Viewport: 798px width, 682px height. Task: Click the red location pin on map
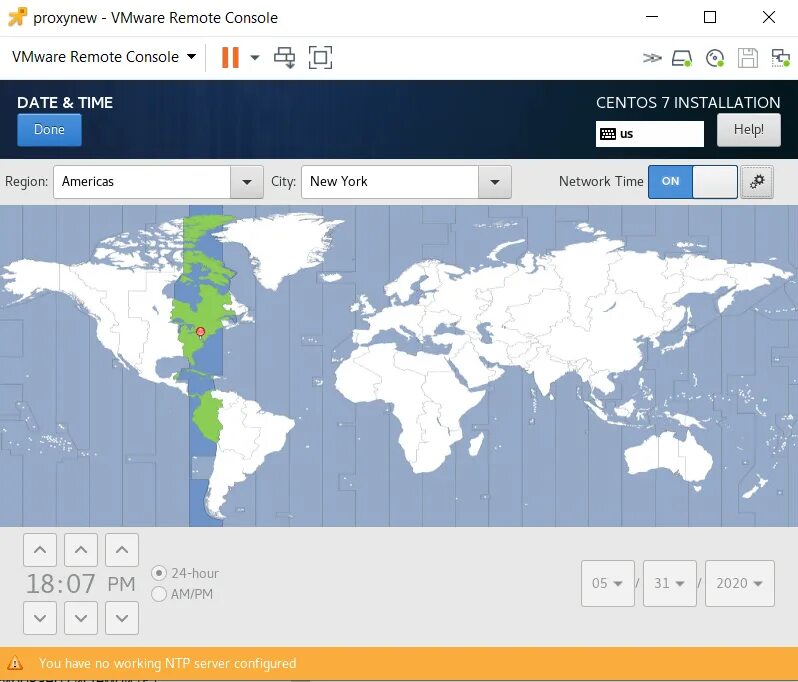point(201,332)
